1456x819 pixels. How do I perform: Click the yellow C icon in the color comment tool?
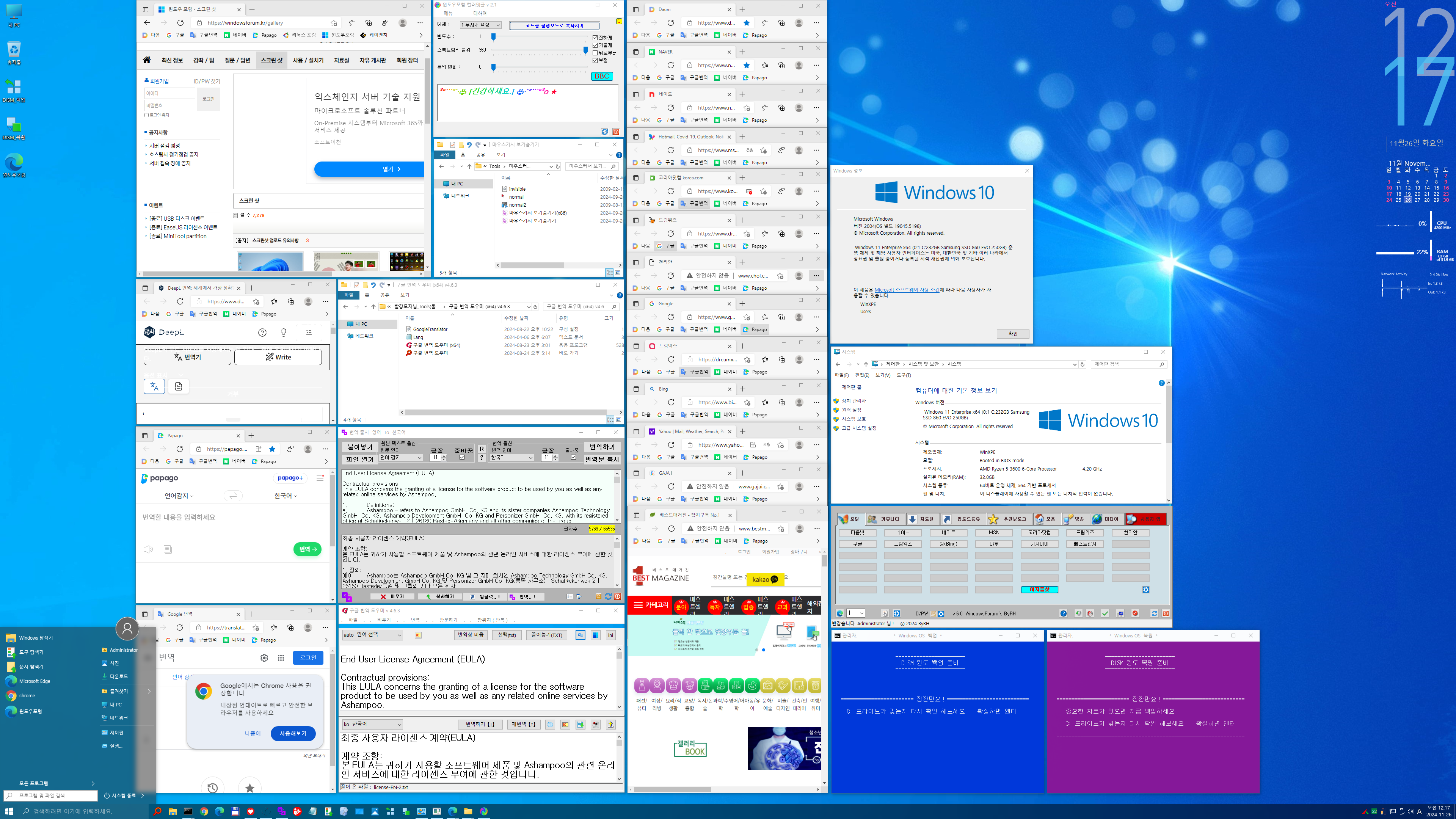(619, 22)
